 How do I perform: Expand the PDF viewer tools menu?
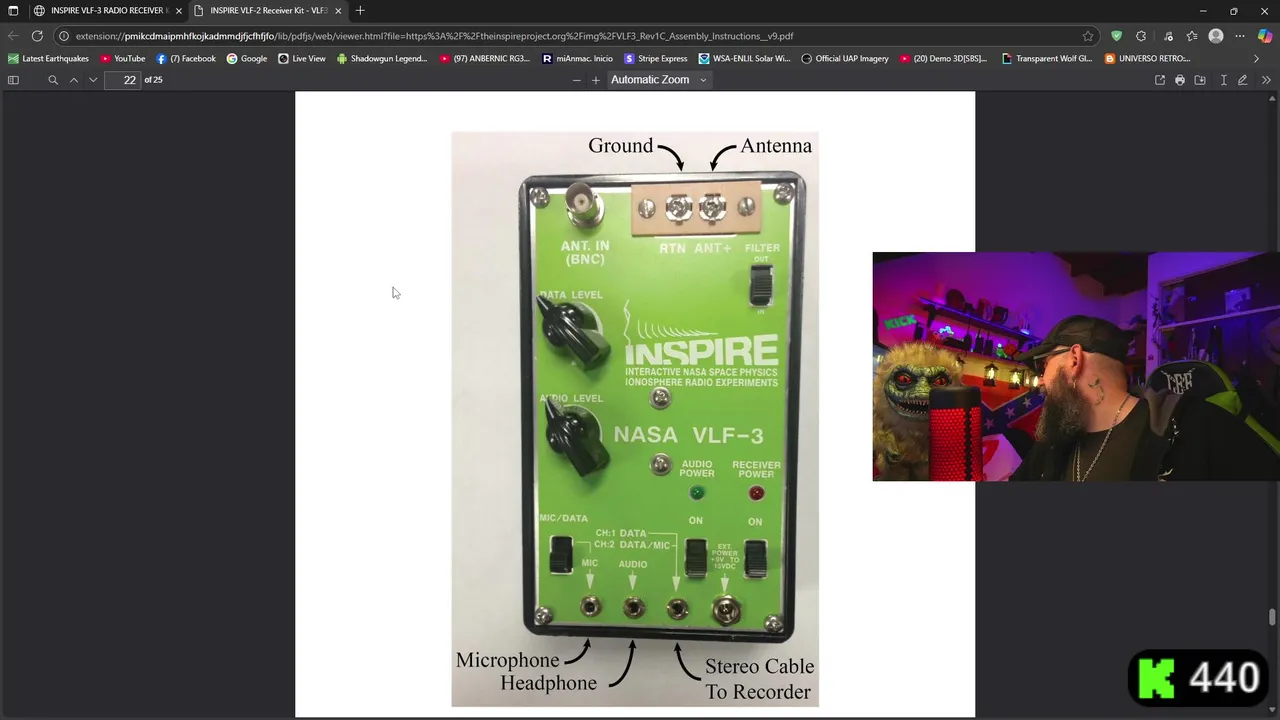point(1266,80)
